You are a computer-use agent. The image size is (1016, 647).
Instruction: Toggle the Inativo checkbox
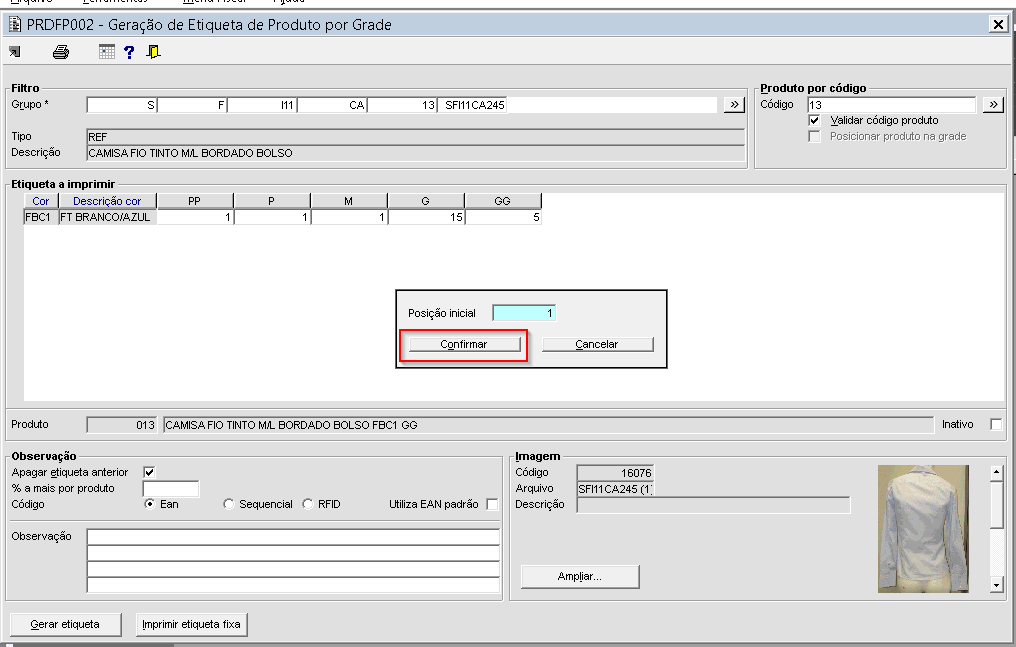pos(997,424)
